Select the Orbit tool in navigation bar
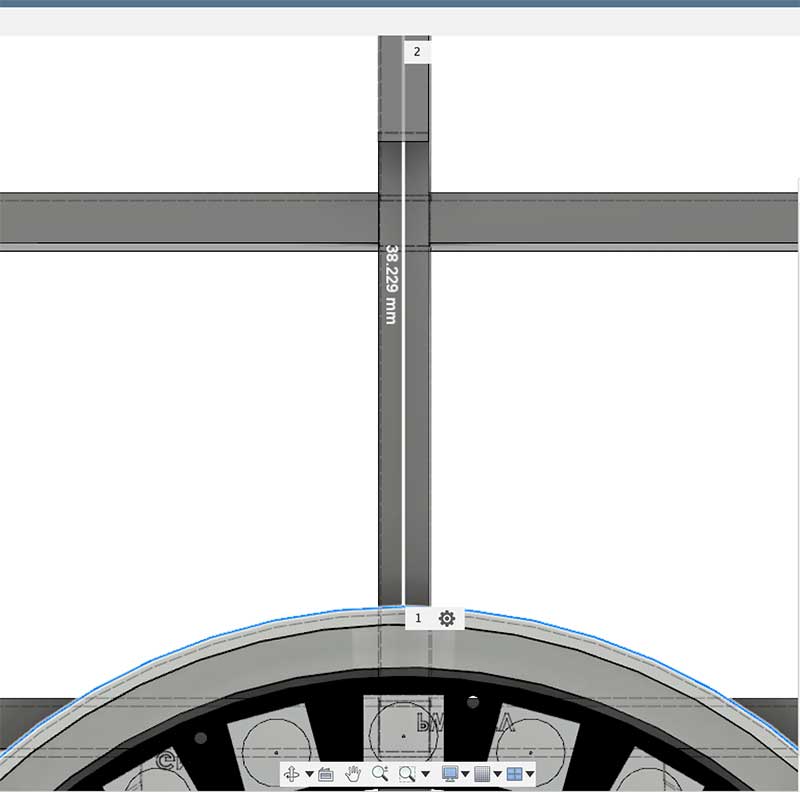 [x=292, y=774]
